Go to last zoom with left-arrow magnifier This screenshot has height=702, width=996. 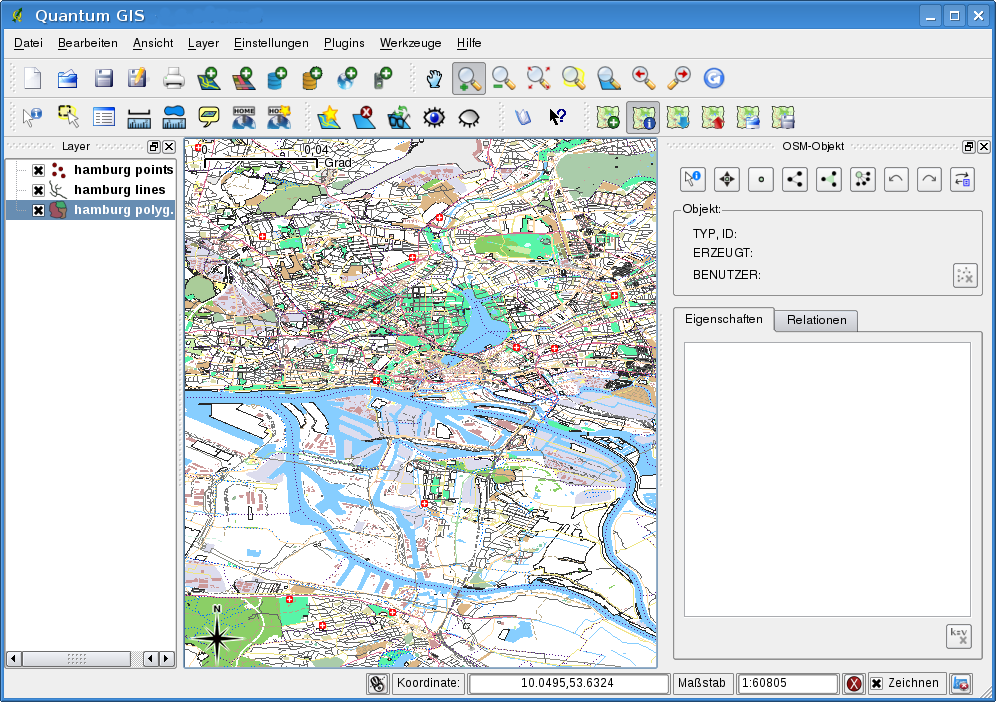[x=643, y=78]
